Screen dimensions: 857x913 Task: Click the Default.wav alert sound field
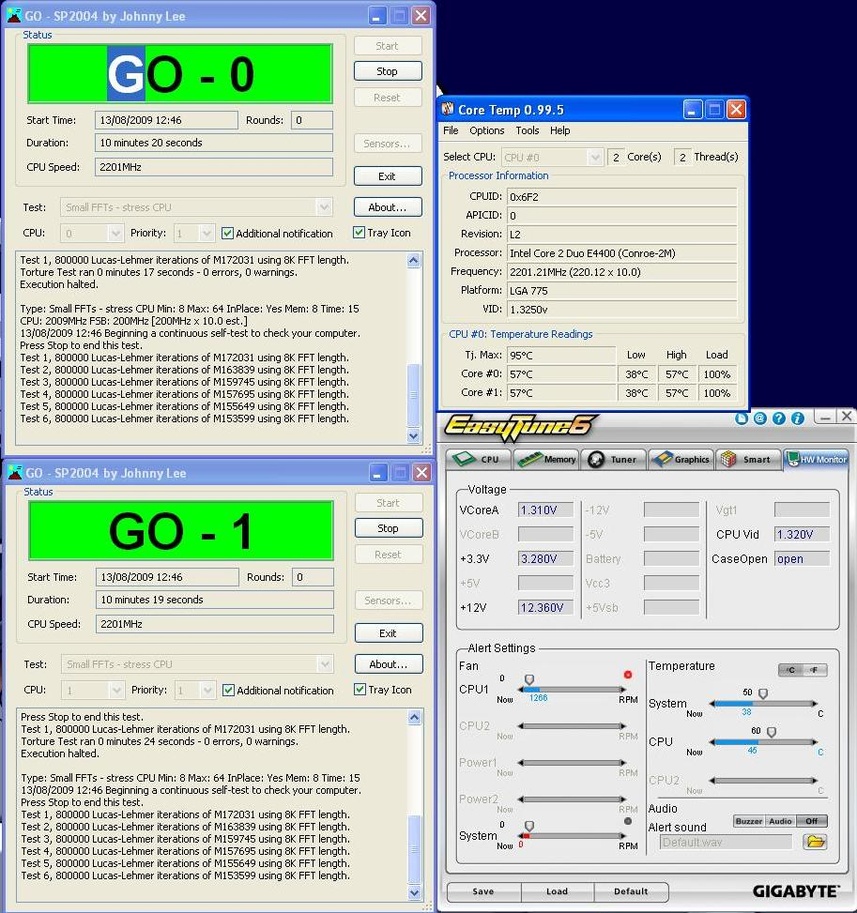tap(726, 842)
